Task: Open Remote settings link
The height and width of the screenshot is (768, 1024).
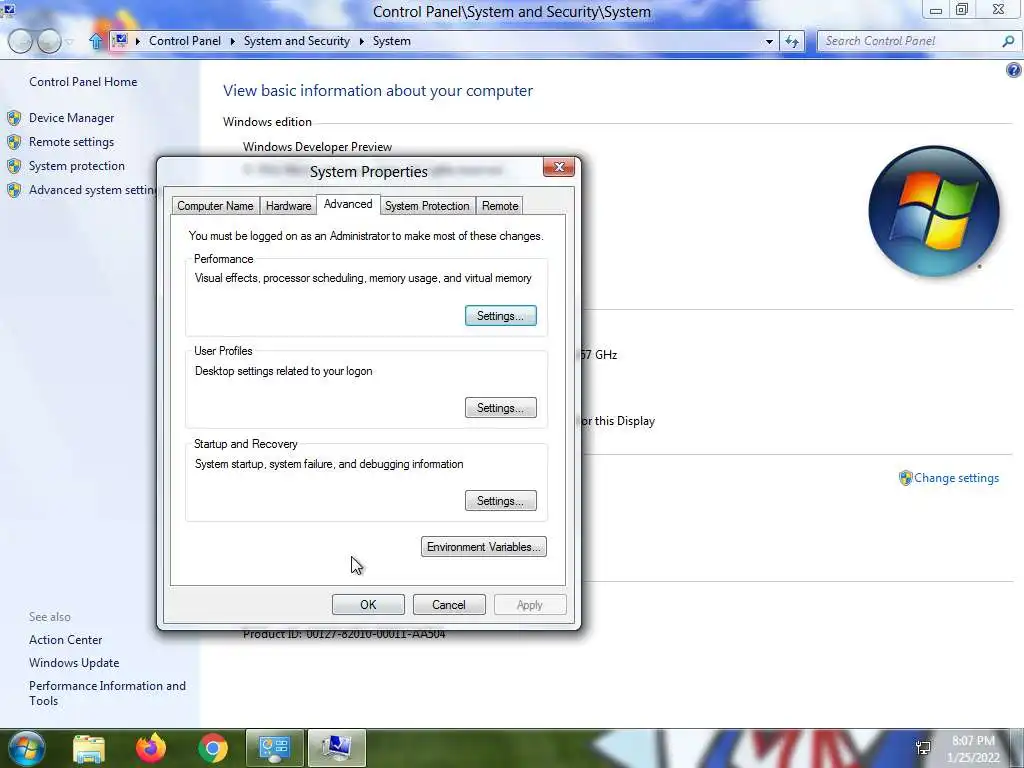Action: coord(71,142)
